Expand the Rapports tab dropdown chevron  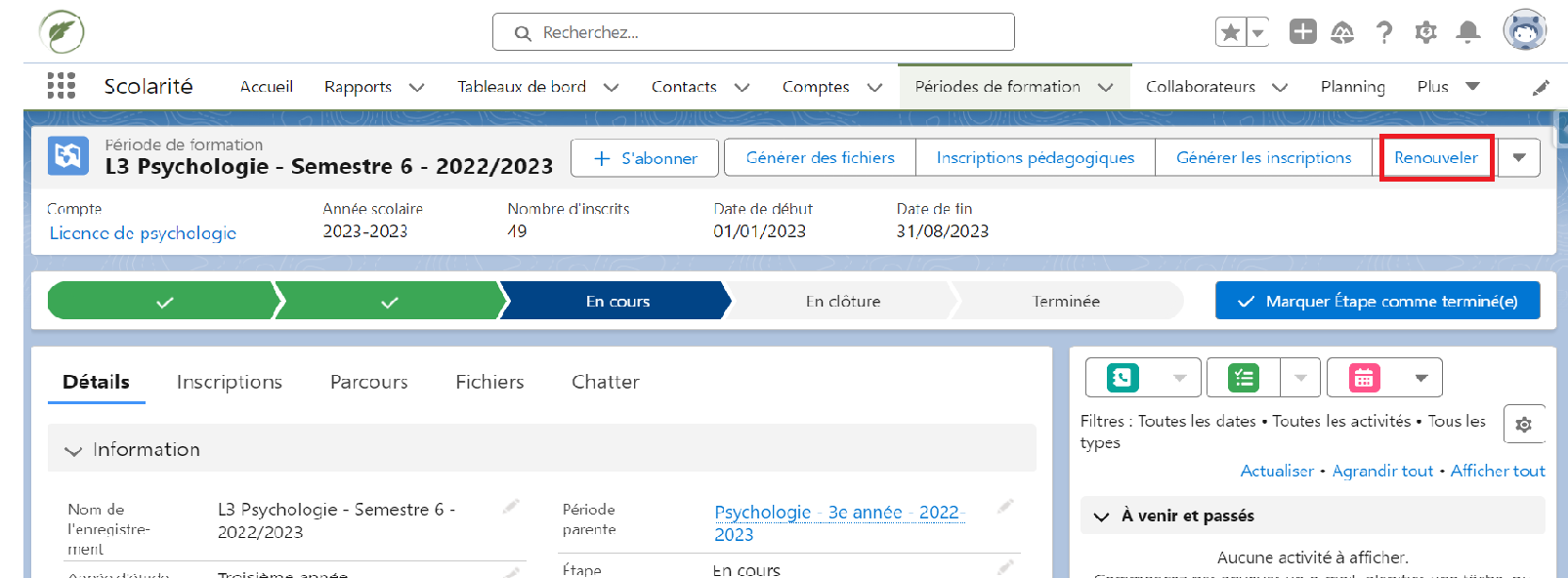point(417,87)
